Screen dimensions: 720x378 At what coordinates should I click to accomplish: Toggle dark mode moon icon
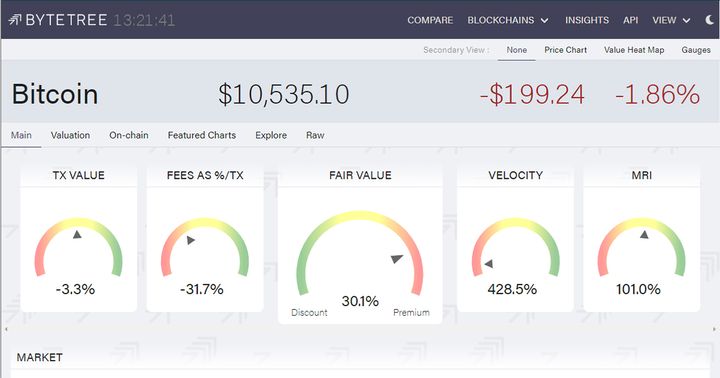click(710, 20)
